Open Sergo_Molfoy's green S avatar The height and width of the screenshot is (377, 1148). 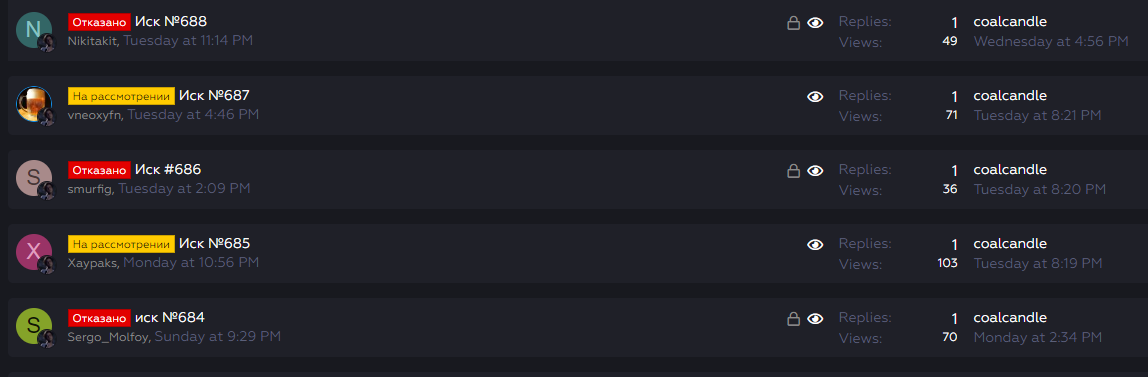pos(34,326)
